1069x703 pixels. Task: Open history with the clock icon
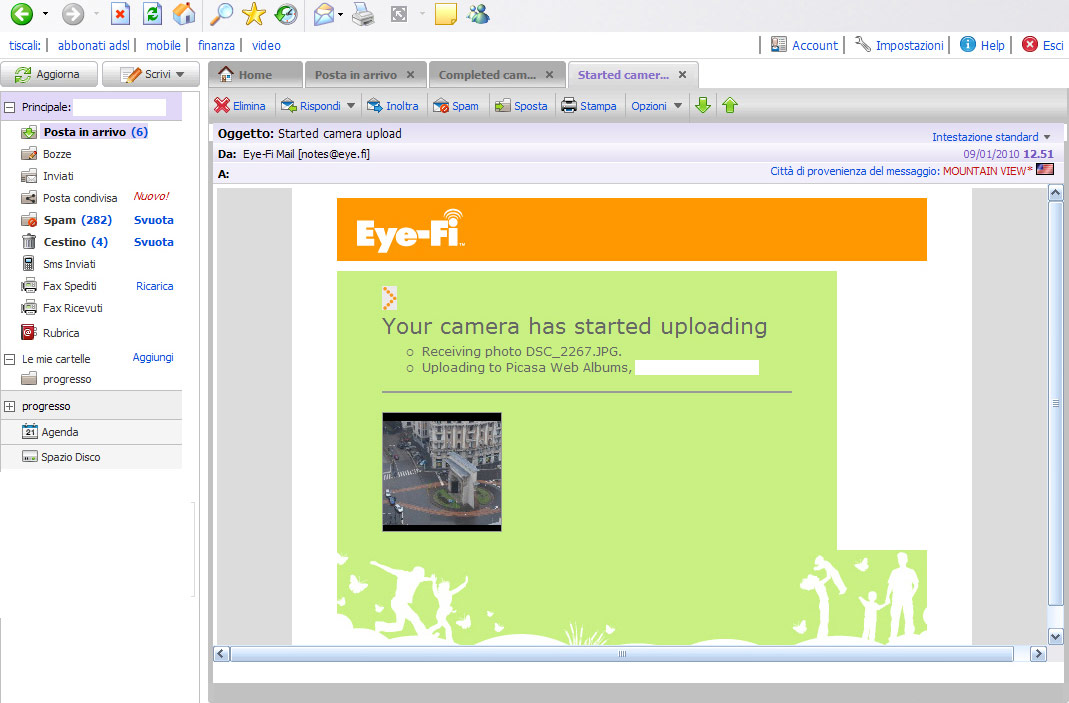(x=286, y=14)
